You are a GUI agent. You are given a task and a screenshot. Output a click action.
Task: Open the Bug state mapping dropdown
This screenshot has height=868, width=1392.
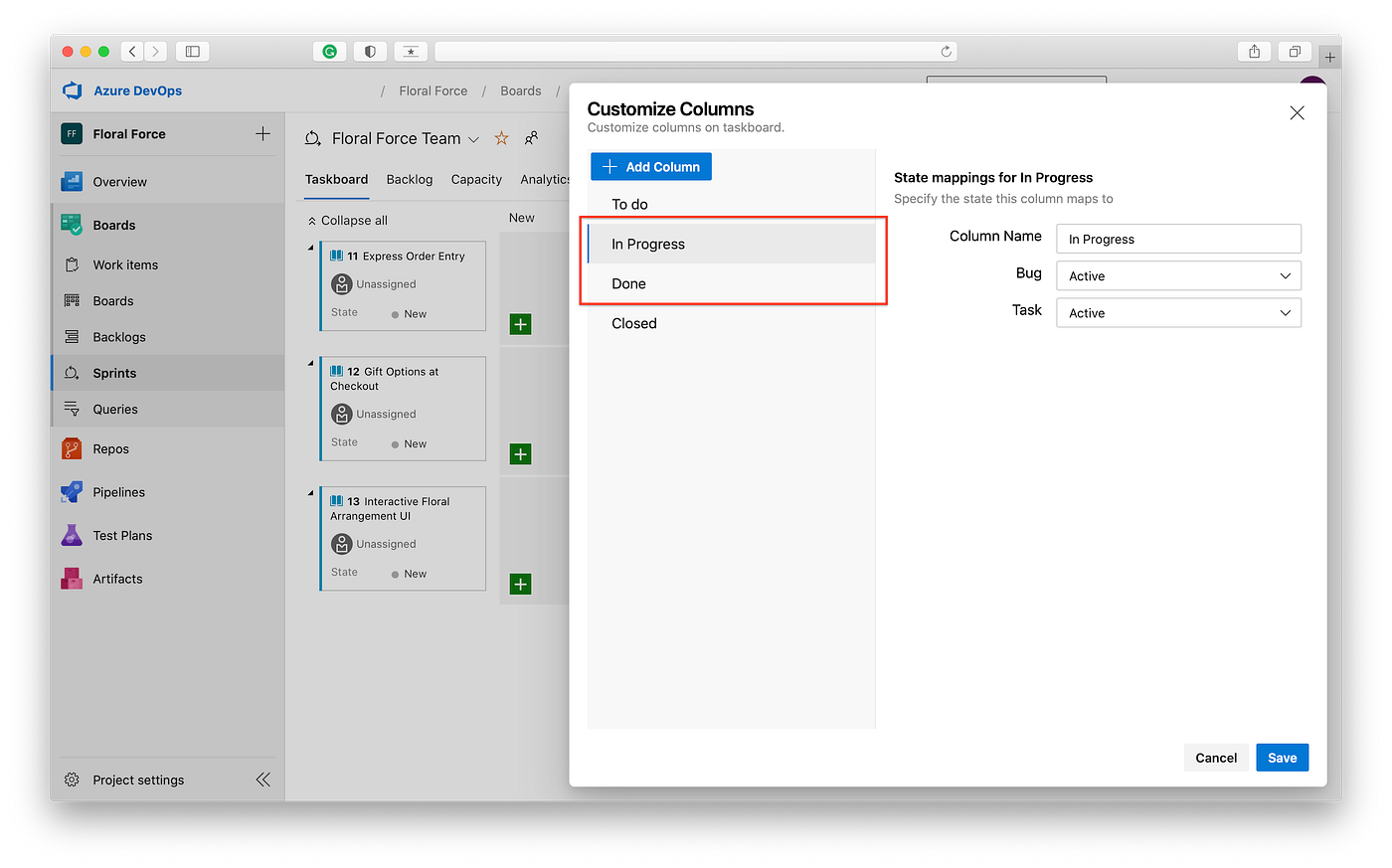pyautogui.click(x=1177, y=275)
